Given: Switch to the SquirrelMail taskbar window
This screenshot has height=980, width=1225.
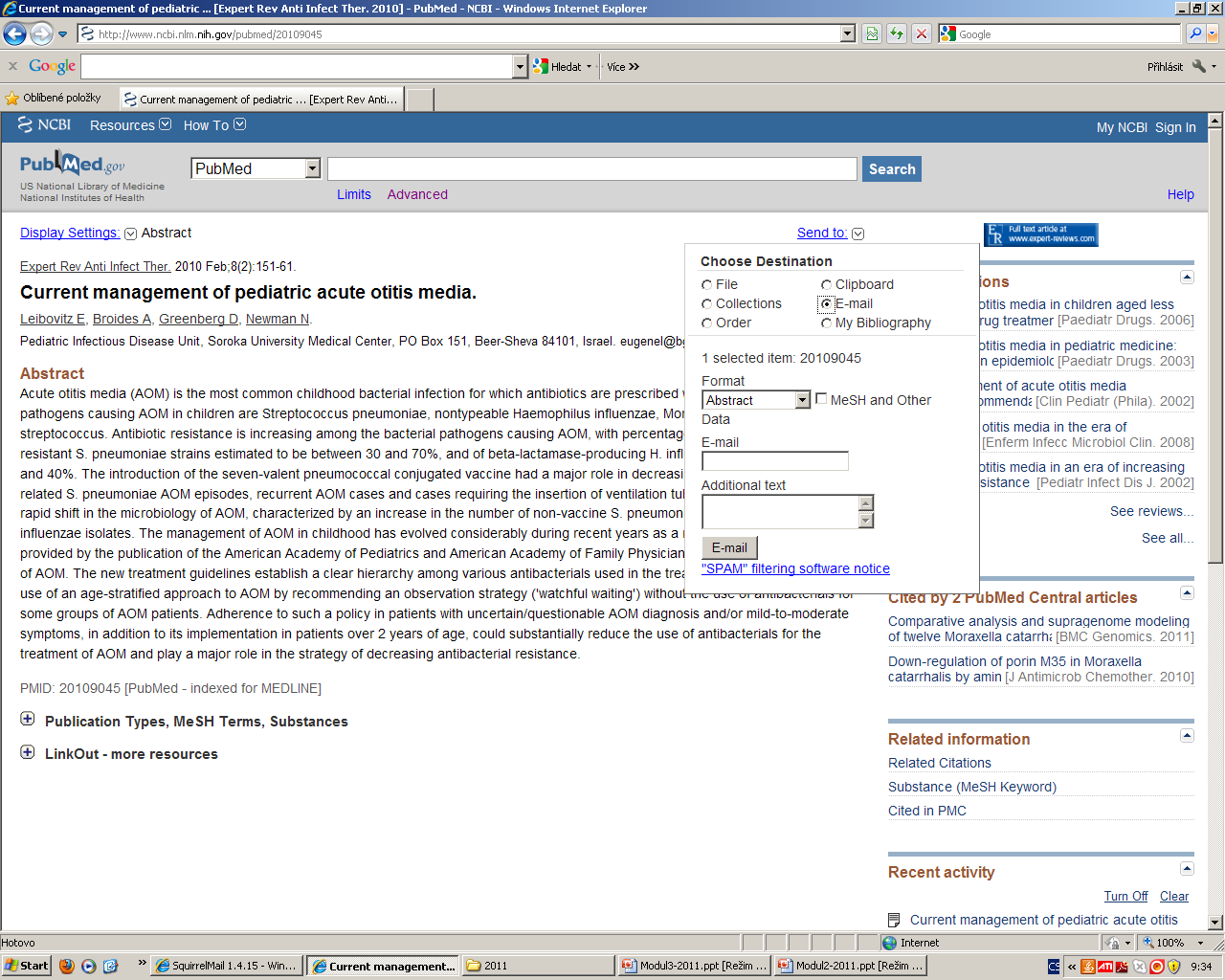Looking at the screenshot, I should [227, 966].
